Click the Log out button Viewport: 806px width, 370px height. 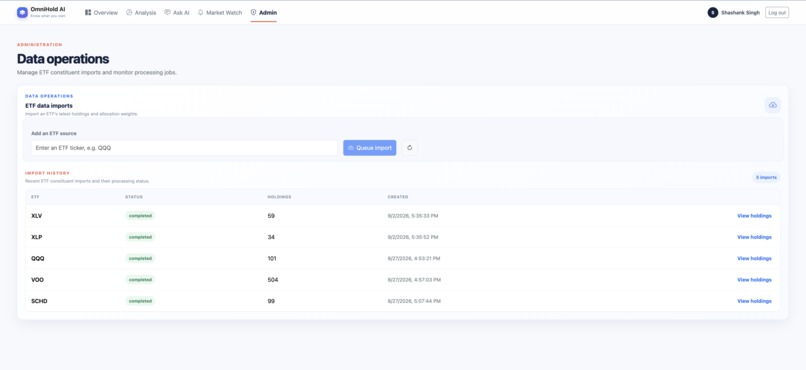[777, 12]
